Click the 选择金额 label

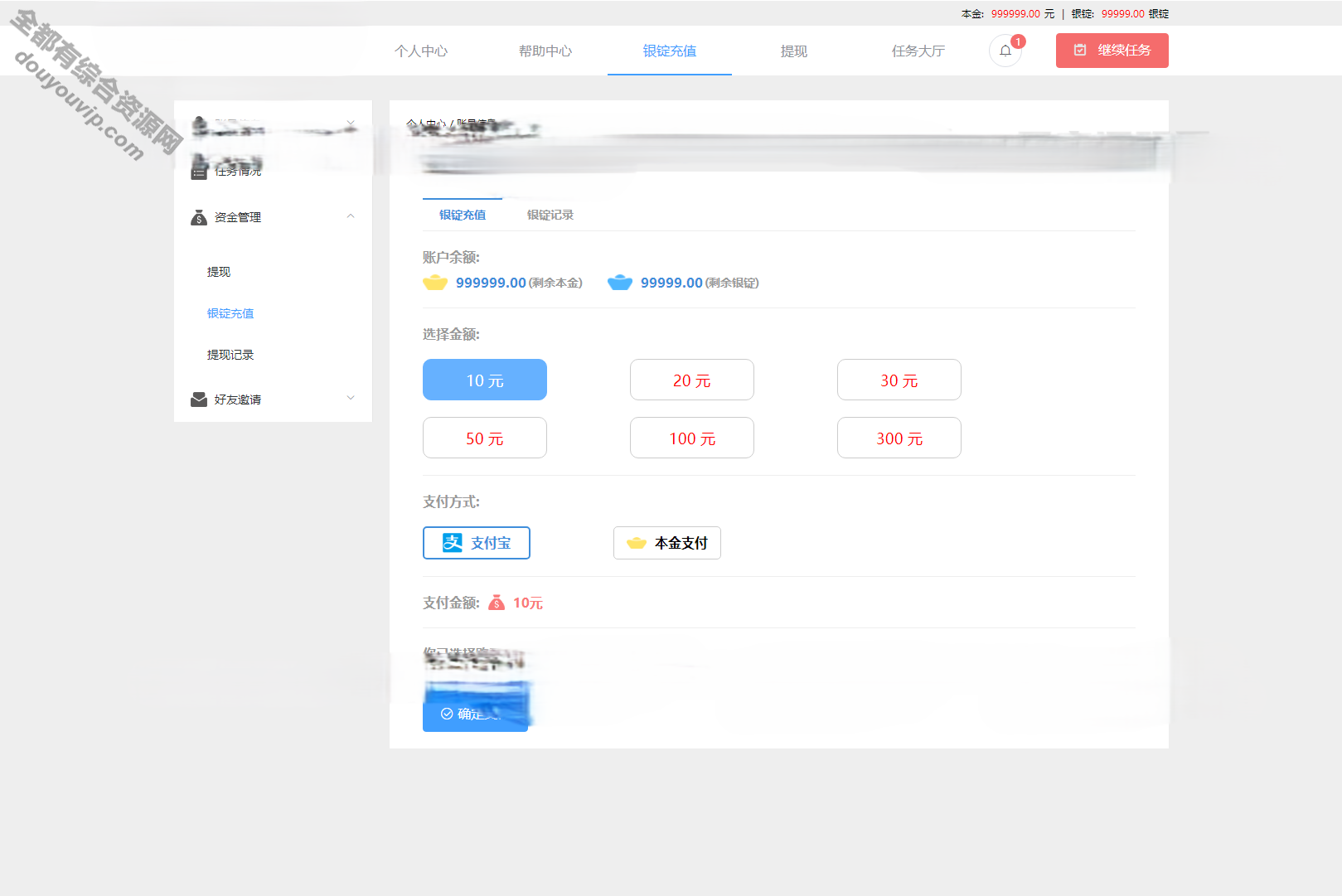pos(451,334)
